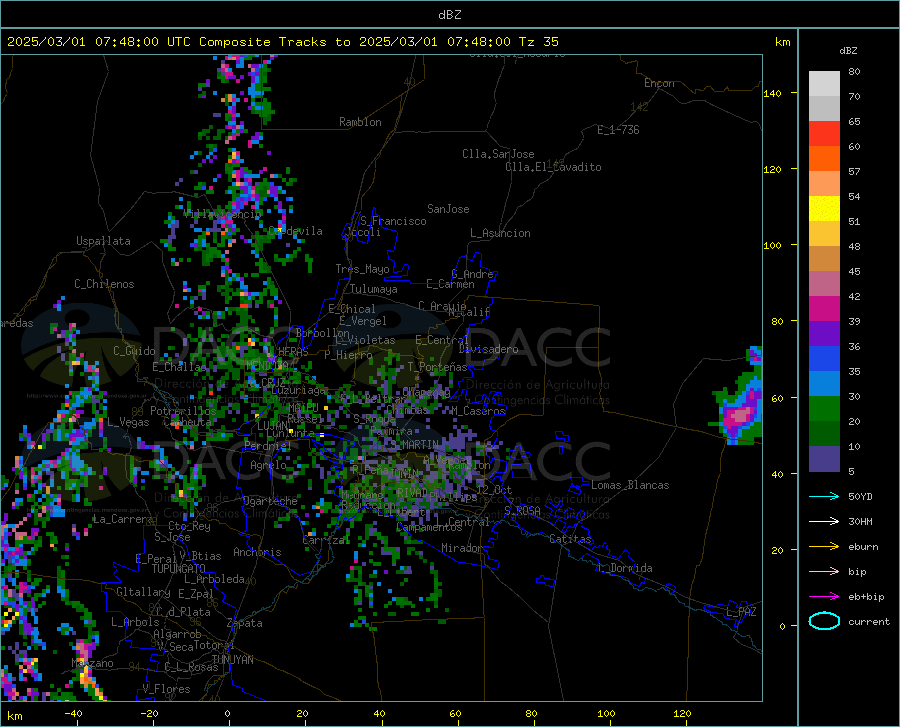Click the yellow eburn arrow legend icon
Screen dimensions: 900x727
tap(824, 546)
